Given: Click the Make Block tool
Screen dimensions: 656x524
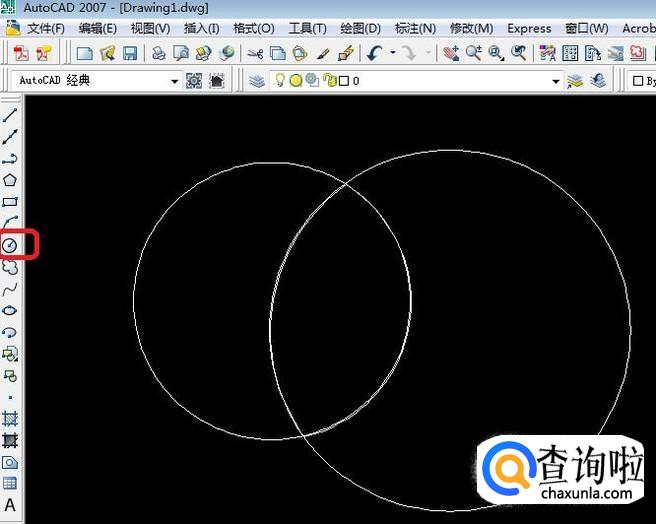Looking at the screenshot, I should (10, 376).
